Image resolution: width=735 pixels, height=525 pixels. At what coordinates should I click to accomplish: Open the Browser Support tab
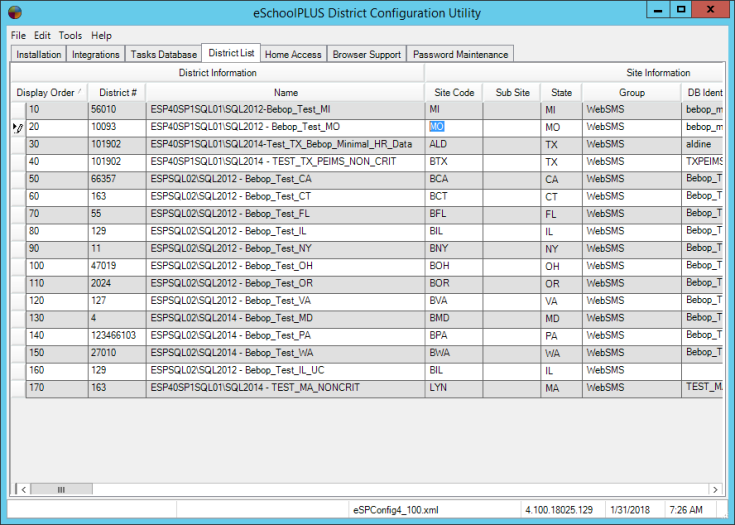[367, 55]
